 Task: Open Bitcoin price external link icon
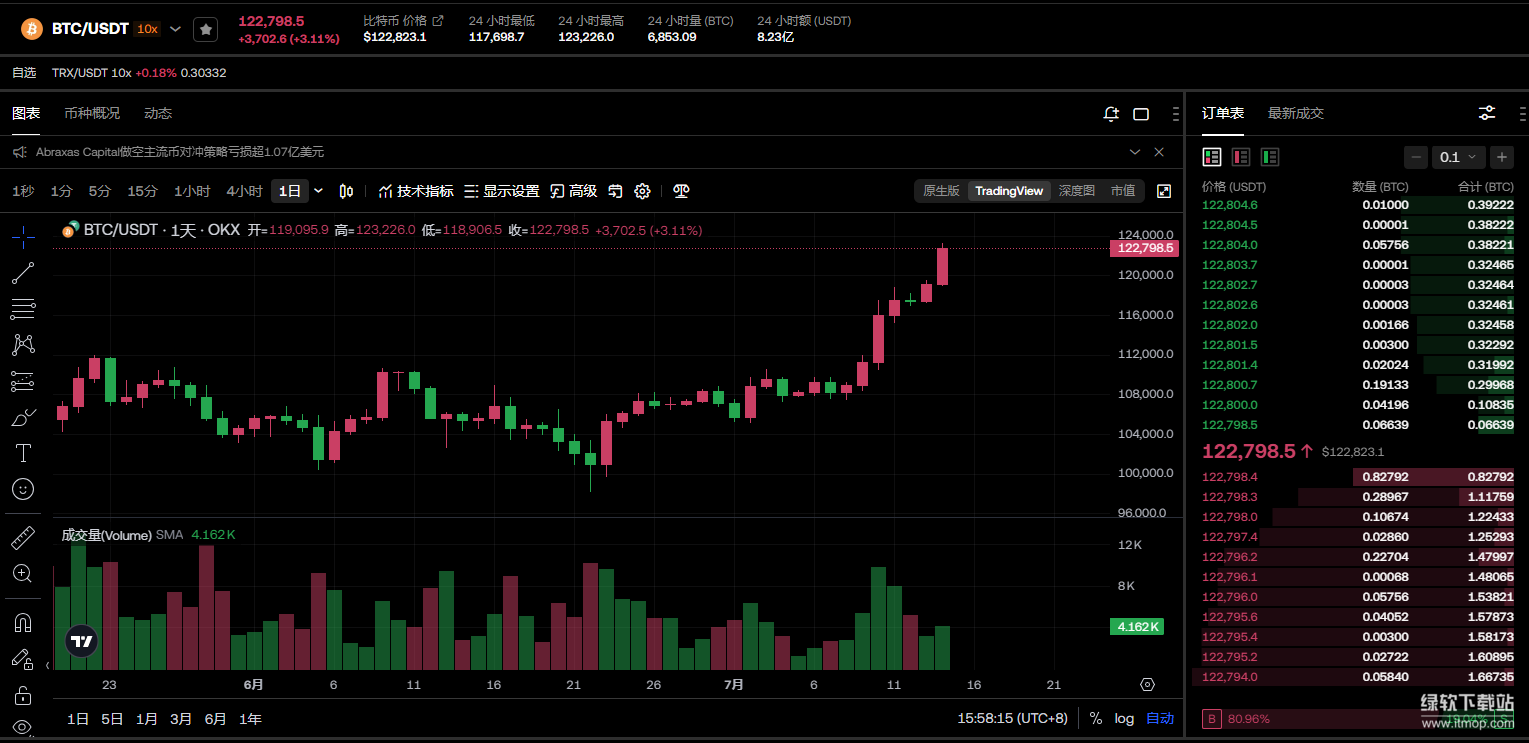[x=437, y=20]
